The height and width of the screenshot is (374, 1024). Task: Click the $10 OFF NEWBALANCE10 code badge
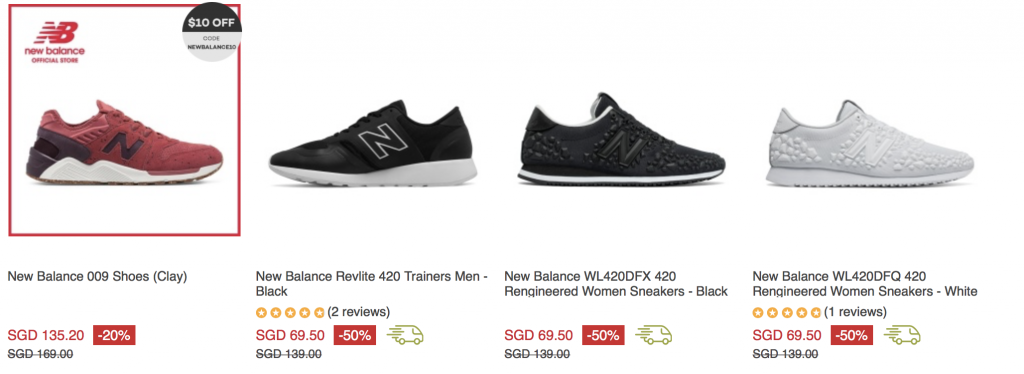(x=212, y=34)
